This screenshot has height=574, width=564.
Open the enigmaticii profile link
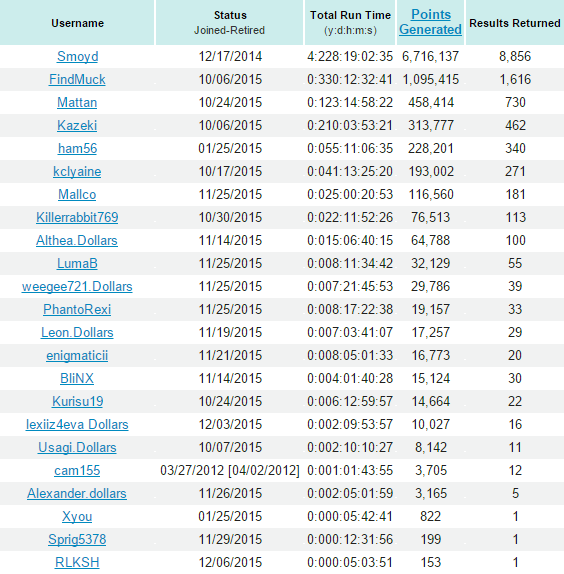pyautogui.click(x=77, y=355)
